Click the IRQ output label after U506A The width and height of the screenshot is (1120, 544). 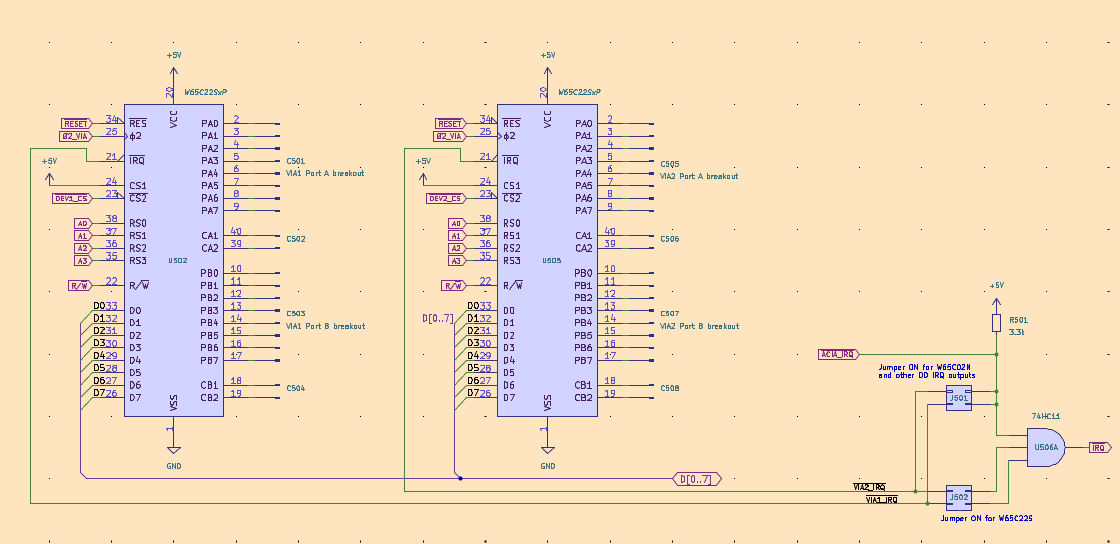click(x=1098, y=448)
